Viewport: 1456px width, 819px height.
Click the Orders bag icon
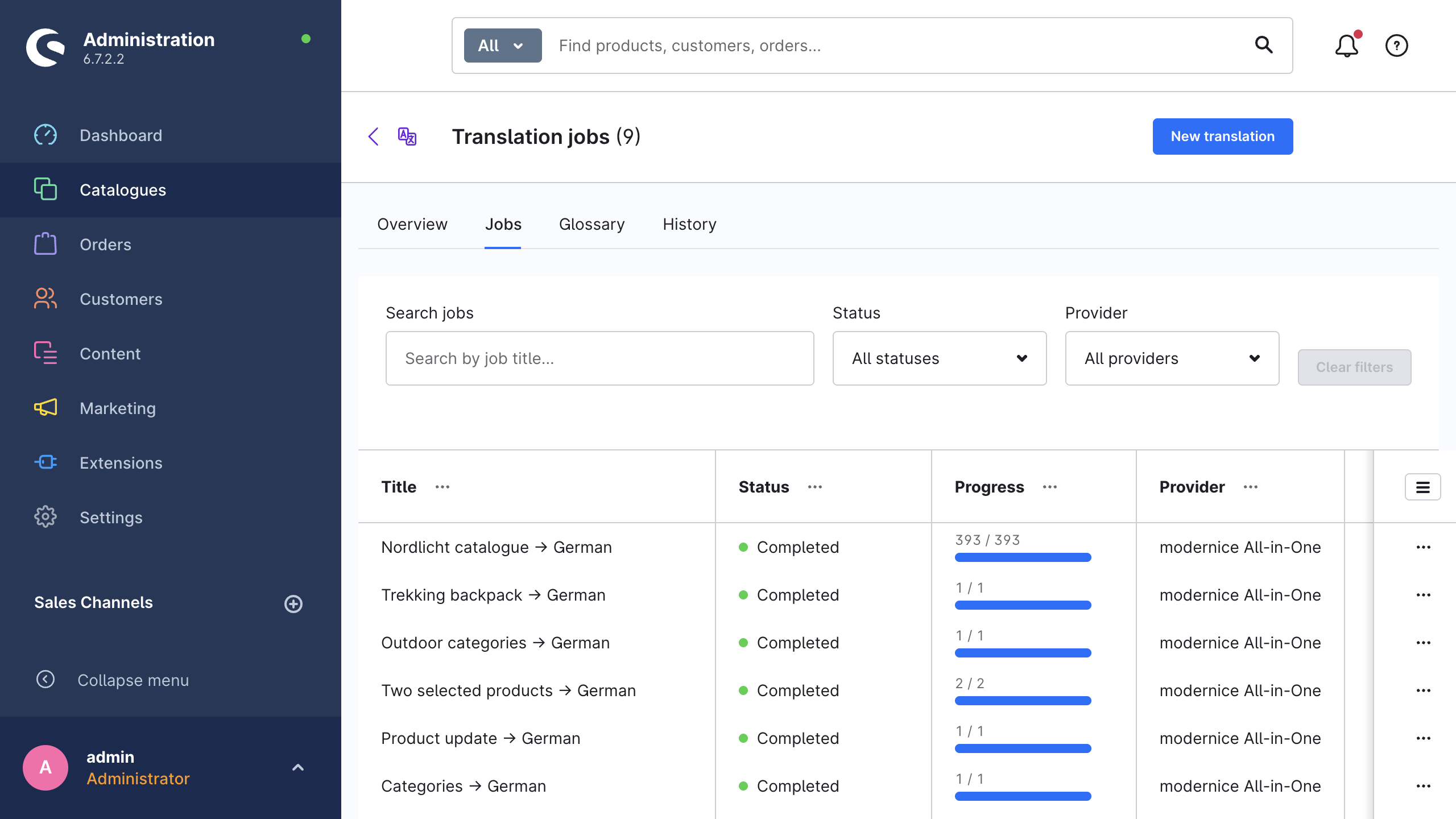[45, 244]
